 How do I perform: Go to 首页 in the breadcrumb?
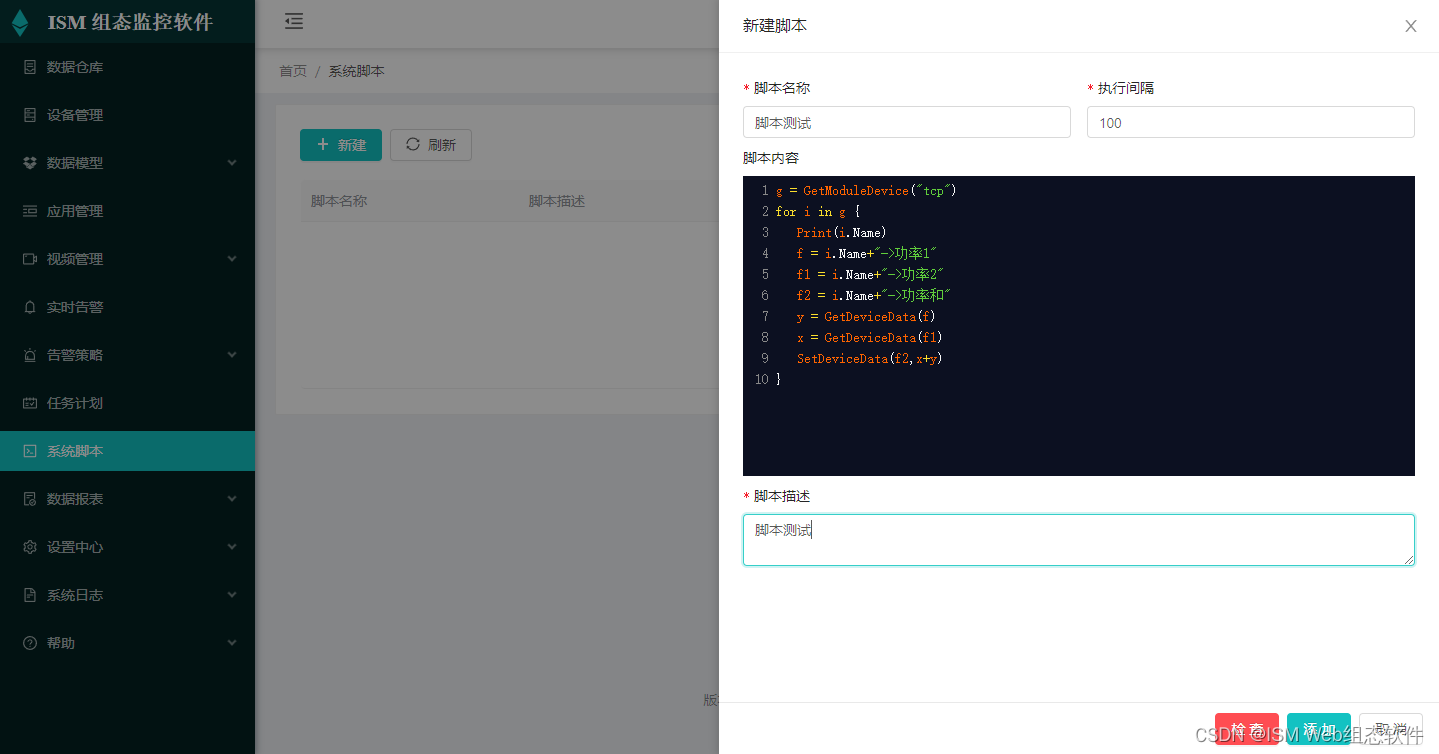pos(293,71)
